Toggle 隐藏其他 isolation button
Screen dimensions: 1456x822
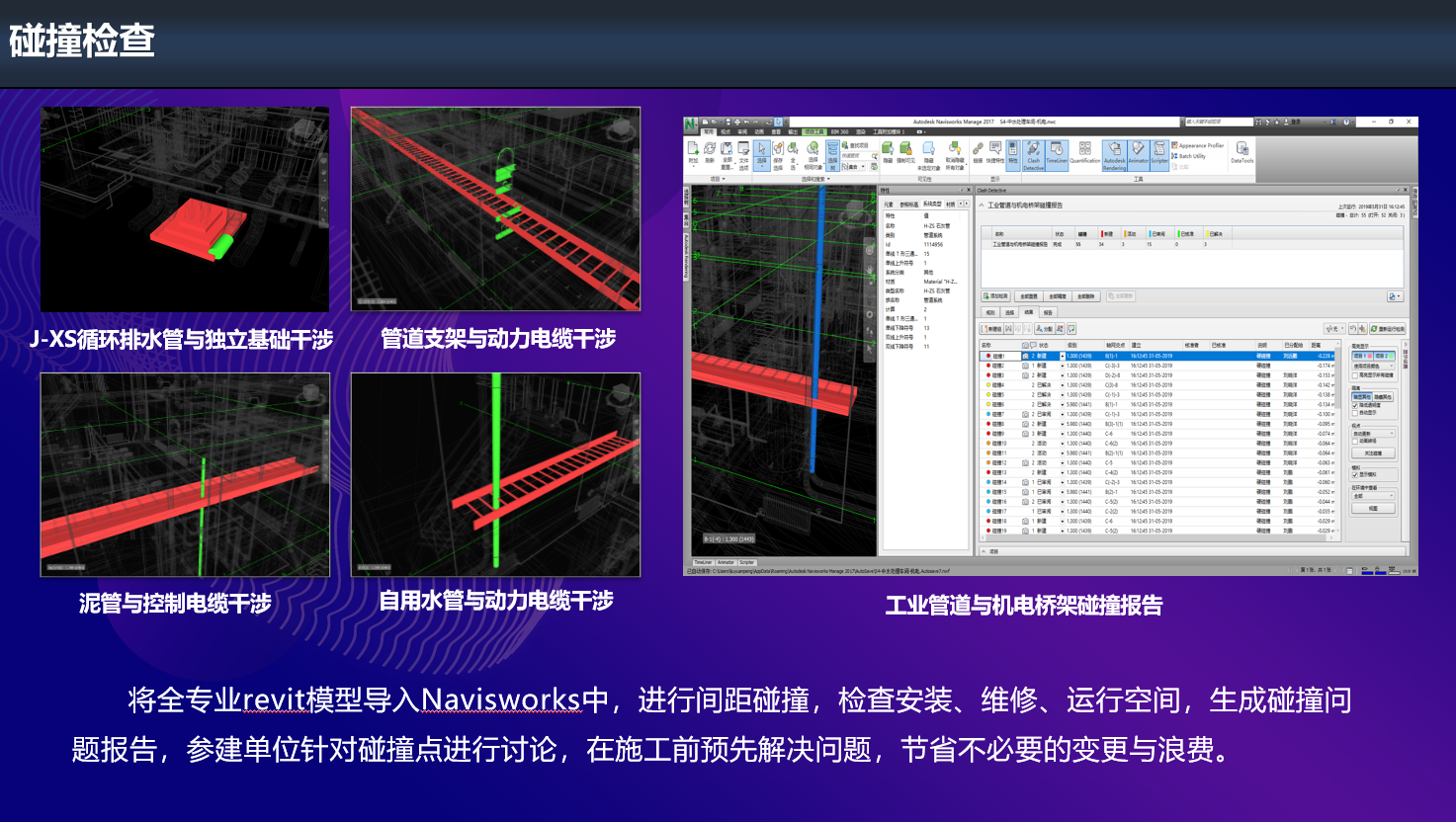(1383, 397)
